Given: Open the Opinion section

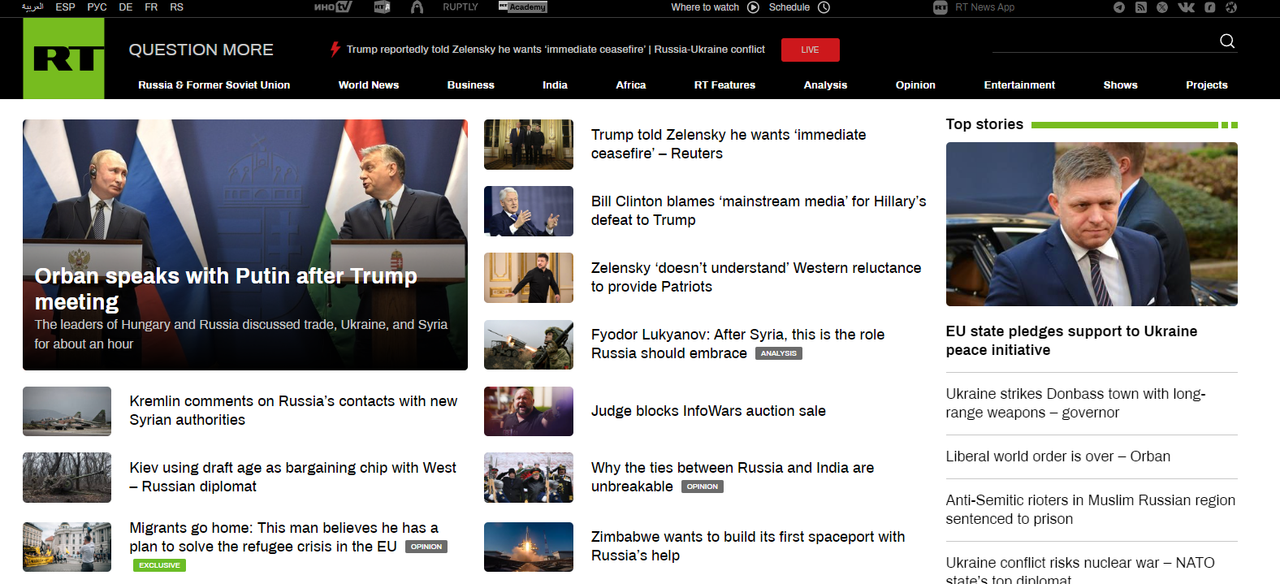Looking at the screenshot, I should [916, 85].
